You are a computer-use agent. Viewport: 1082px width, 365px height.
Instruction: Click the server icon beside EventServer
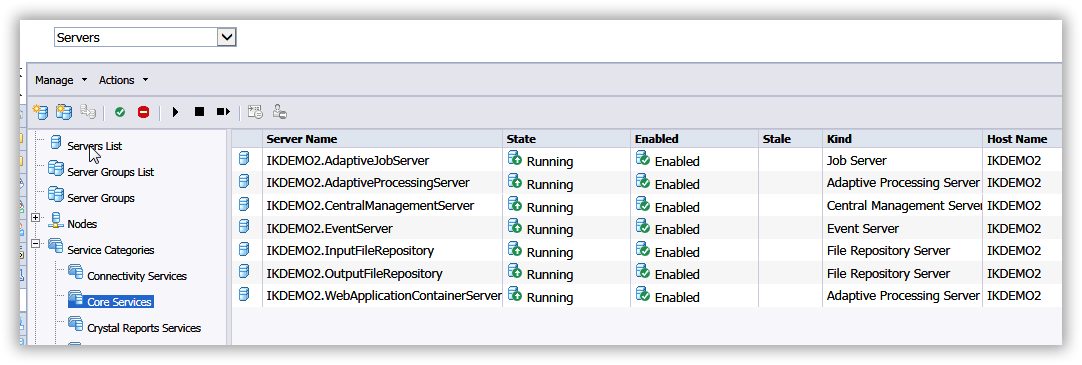(x=244, y=226)
